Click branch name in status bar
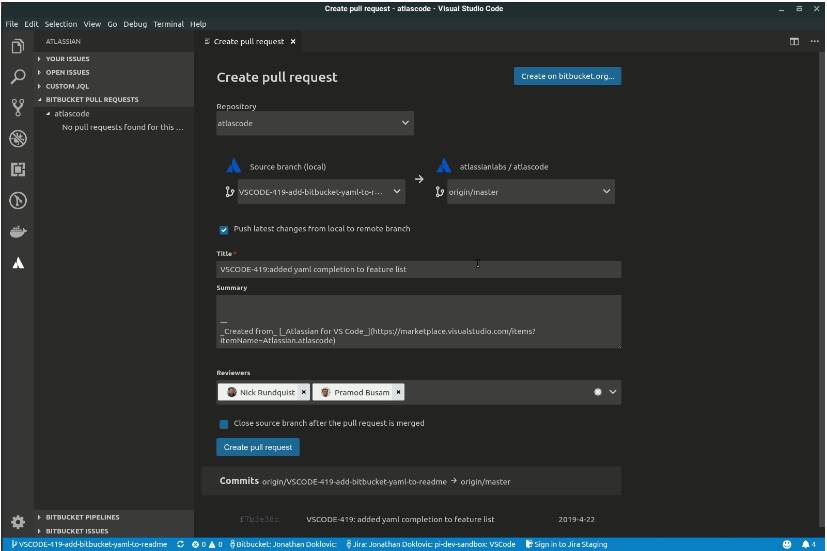The height and width of the screenshot is (551, 827). pyautogui.click(x=89, y=544)
